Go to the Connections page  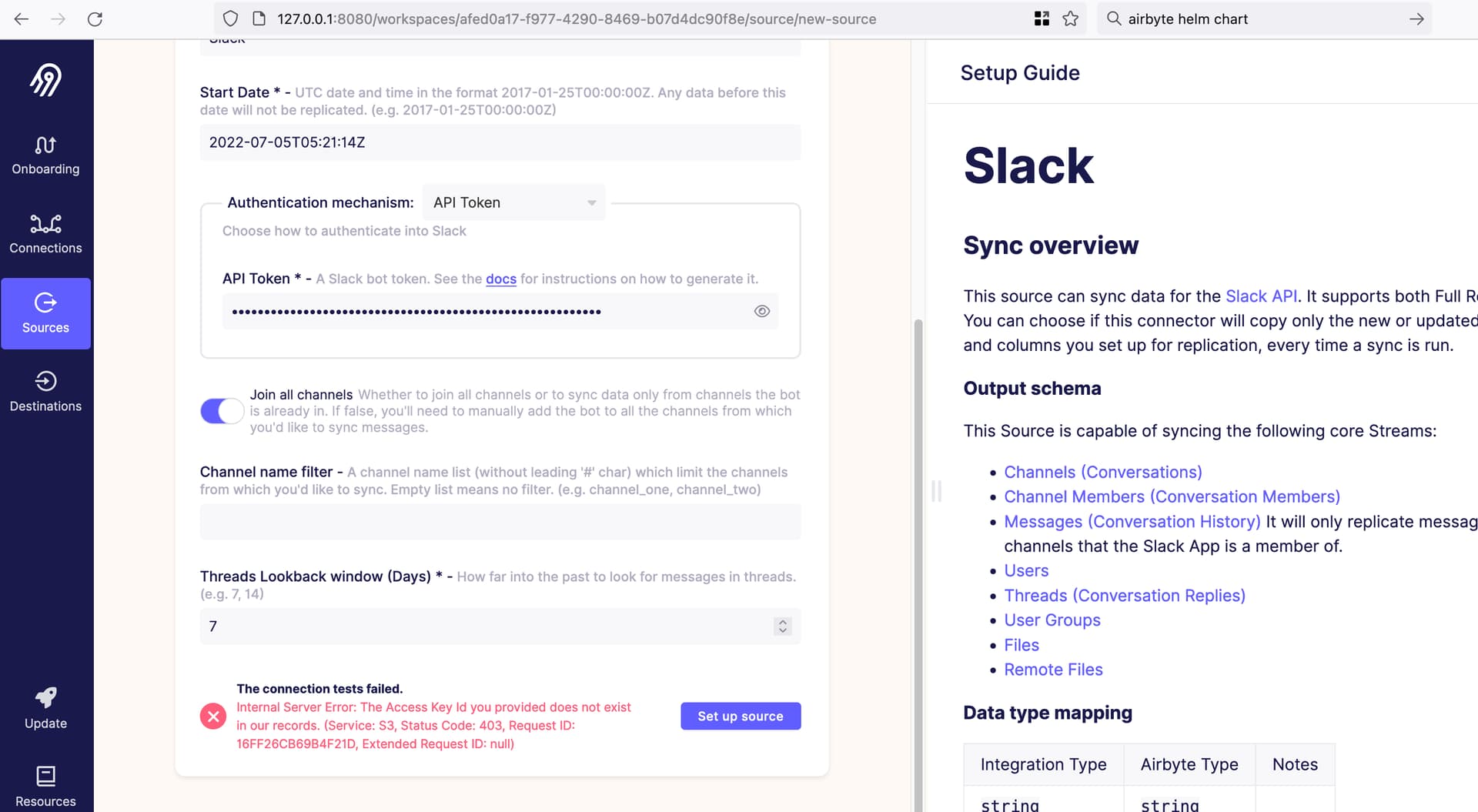pos(45,234)
